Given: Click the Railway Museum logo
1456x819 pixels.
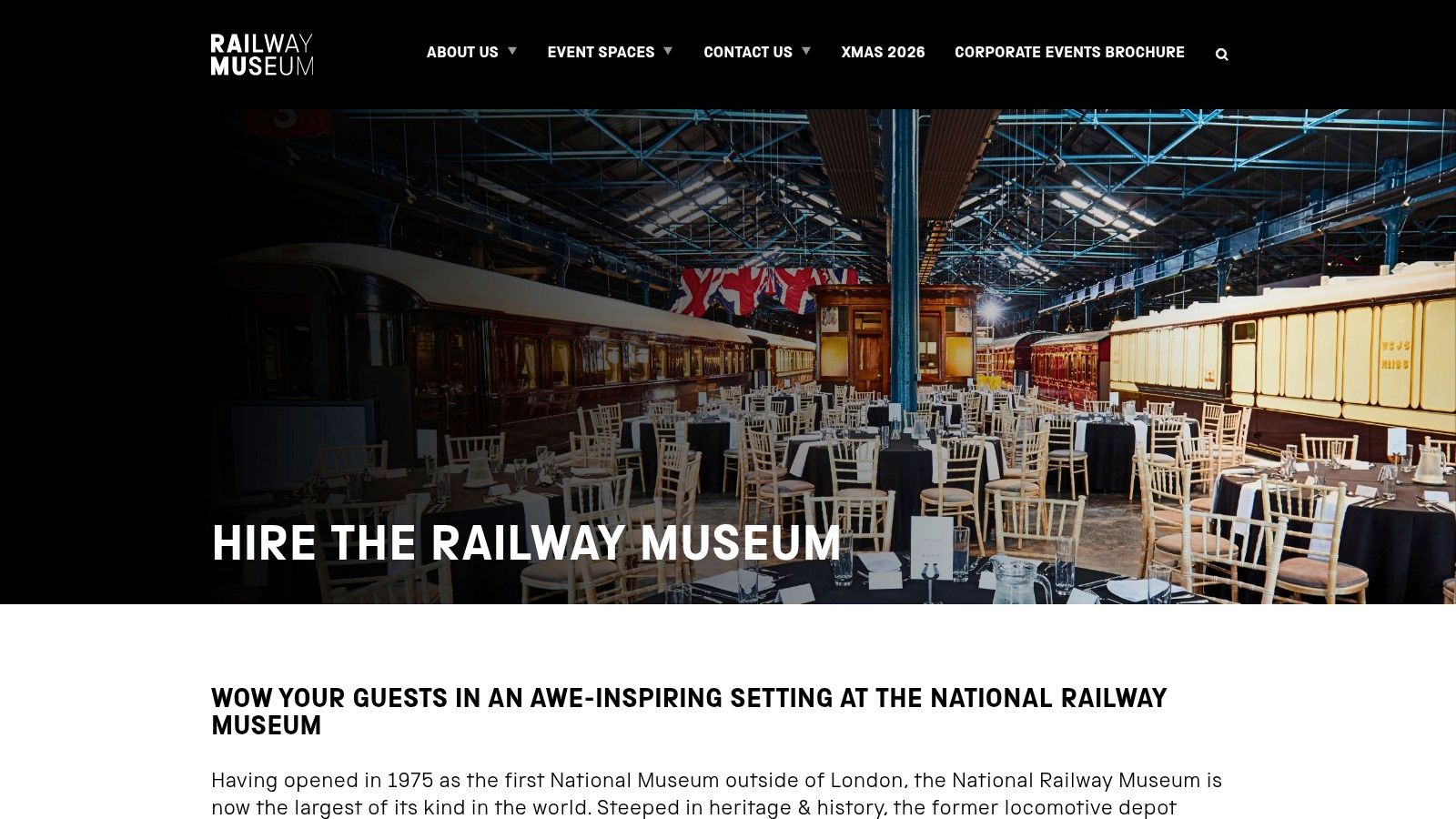Looking at the screenshot, I should [x=262, y=55].
